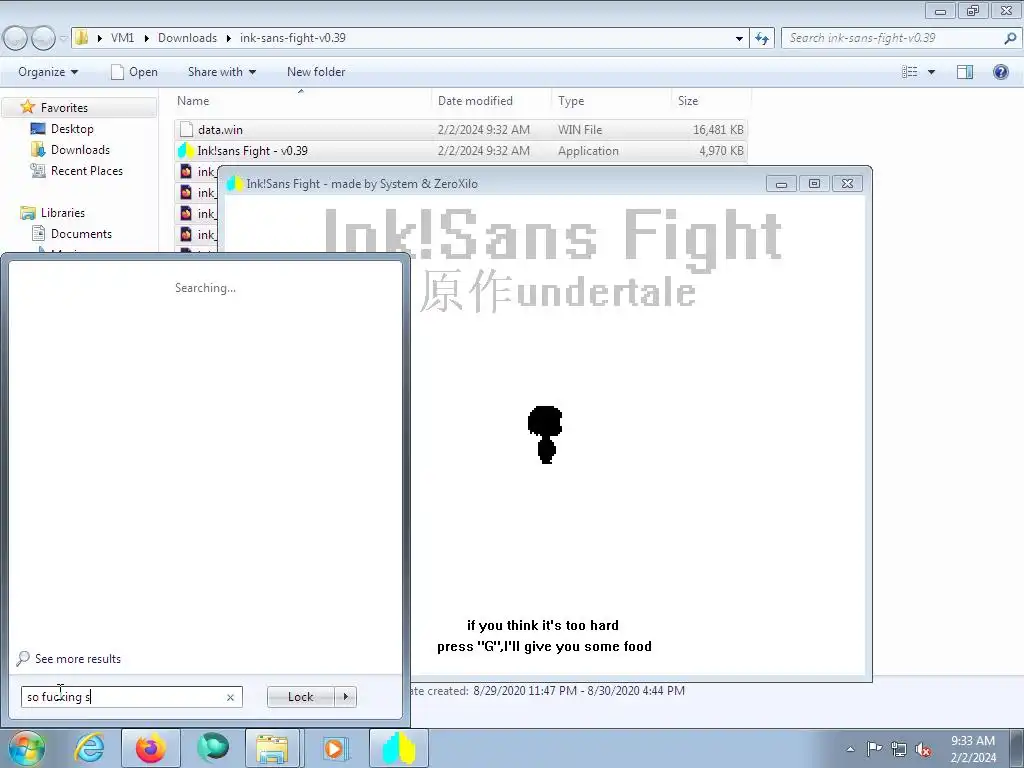
Task: Open Windows Explorer taskbar icon
Action: tap(272, 748)
